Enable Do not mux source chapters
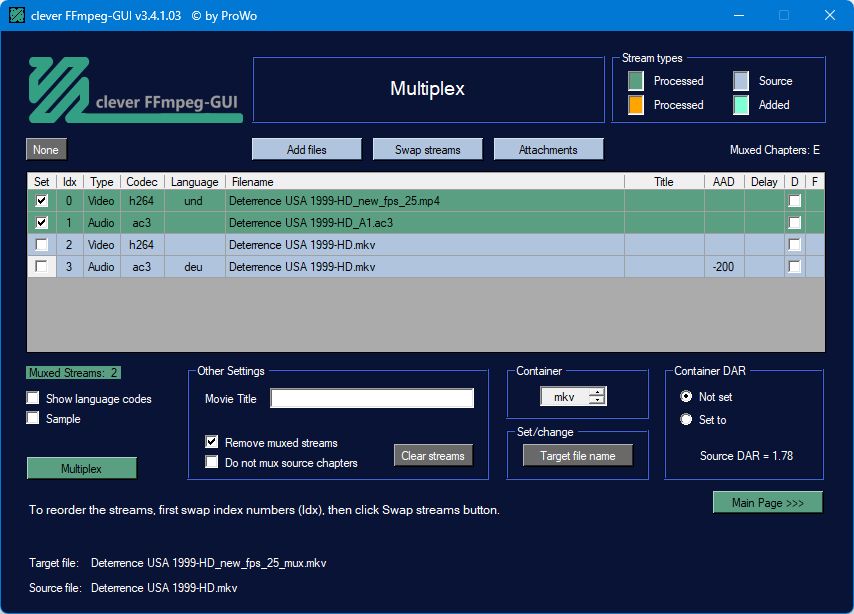The width and height of the screenshot is (854, 614). click(212, 462)
